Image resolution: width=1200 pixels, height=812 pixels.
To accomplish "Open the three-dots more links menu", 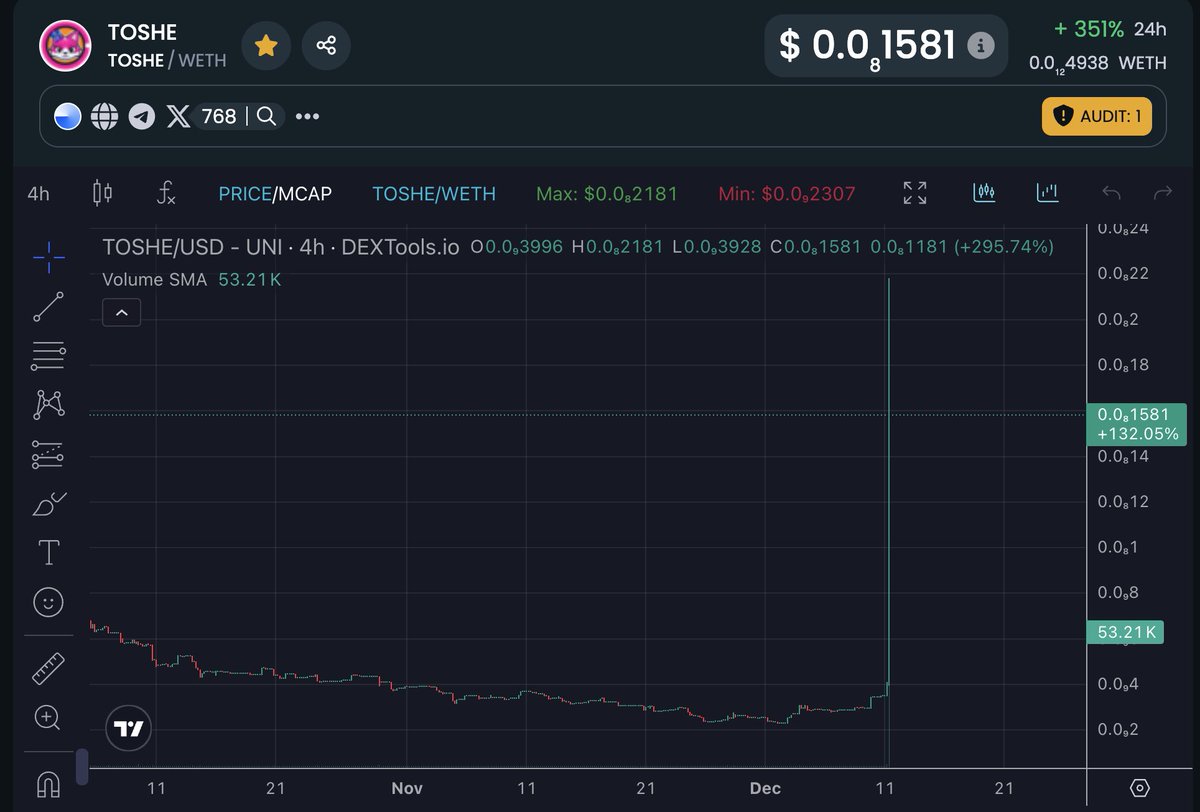I will 308,117.
